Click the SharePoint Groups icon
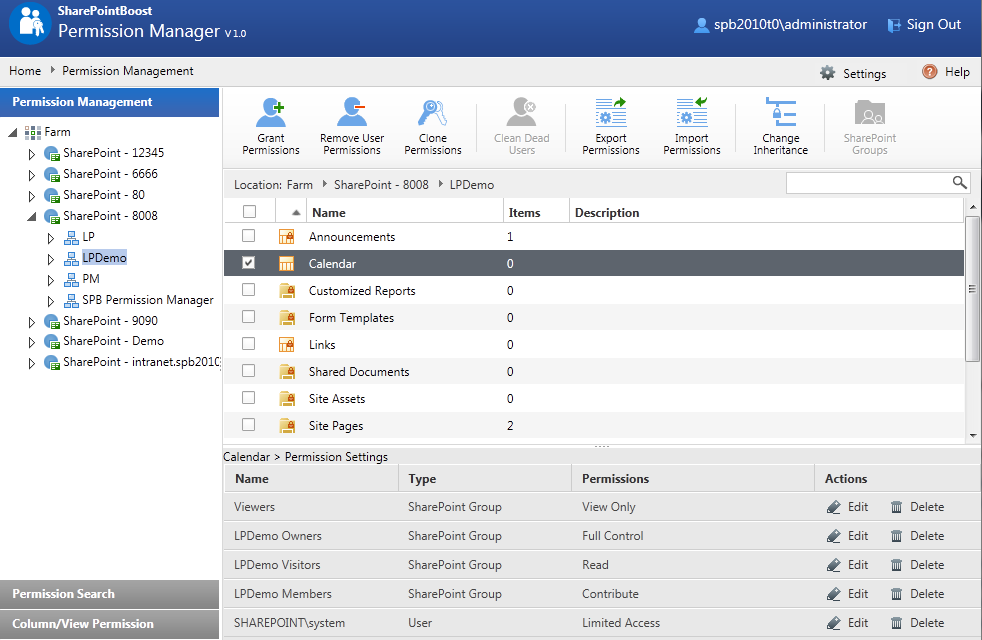Viewport: 982px width, 640px height. [870, 113]
